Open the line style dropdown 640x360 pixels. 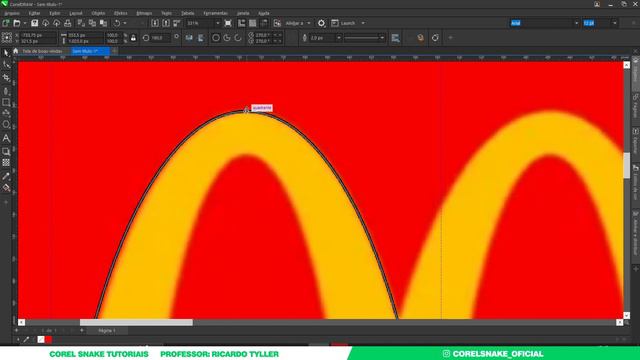point(382,38)
